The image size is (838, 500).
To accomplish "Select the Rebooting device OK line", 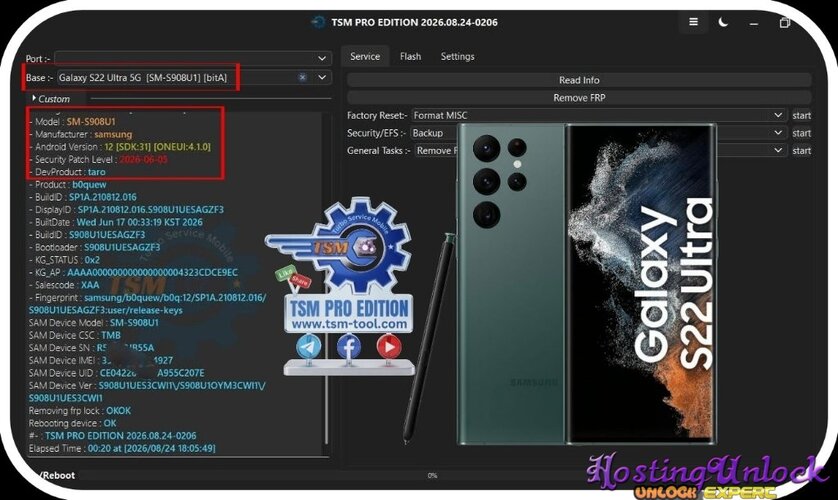I will (x=73, y=423).
